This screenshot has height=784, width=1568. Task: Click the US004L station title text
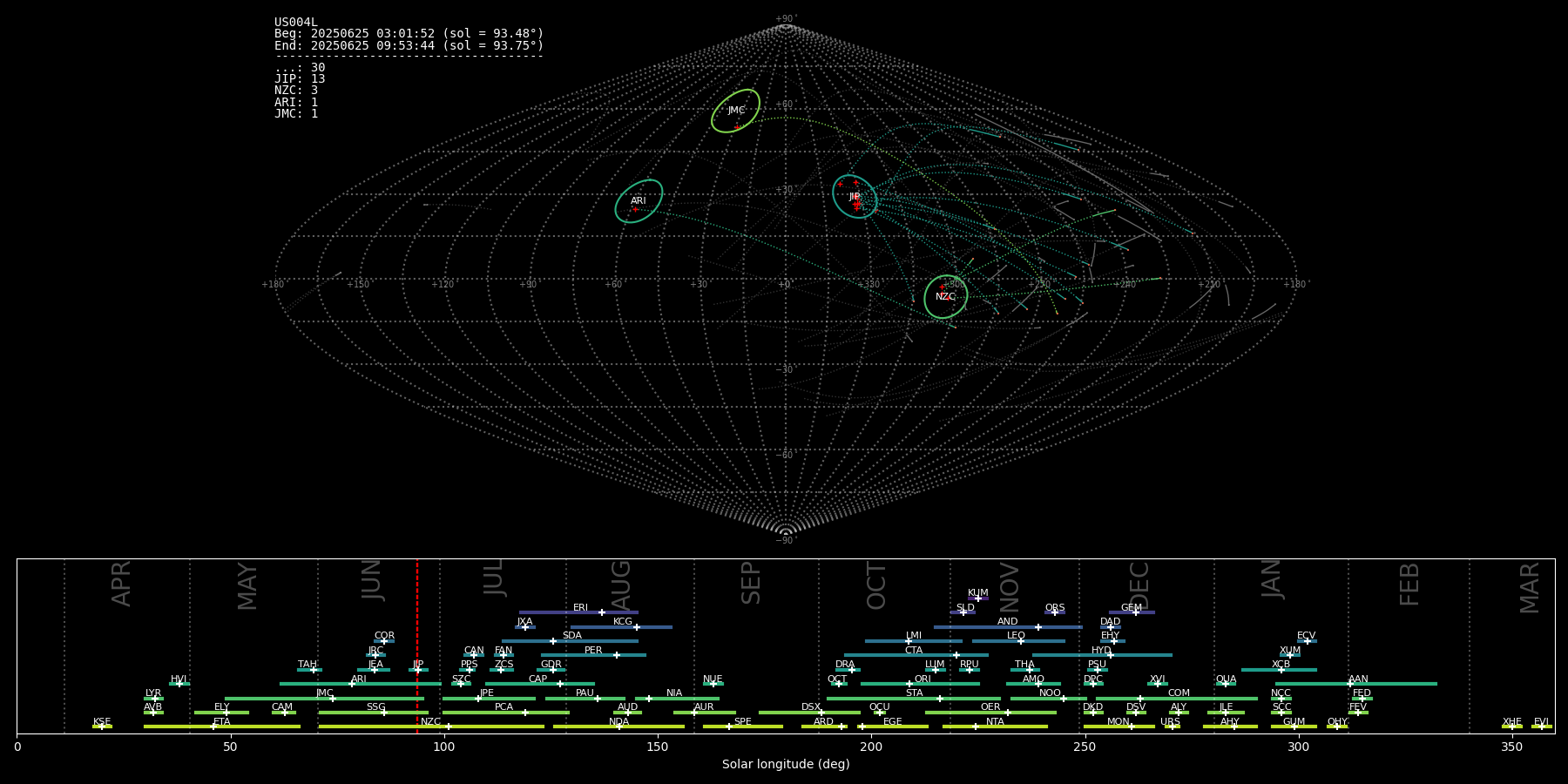(x=296, y=23)
